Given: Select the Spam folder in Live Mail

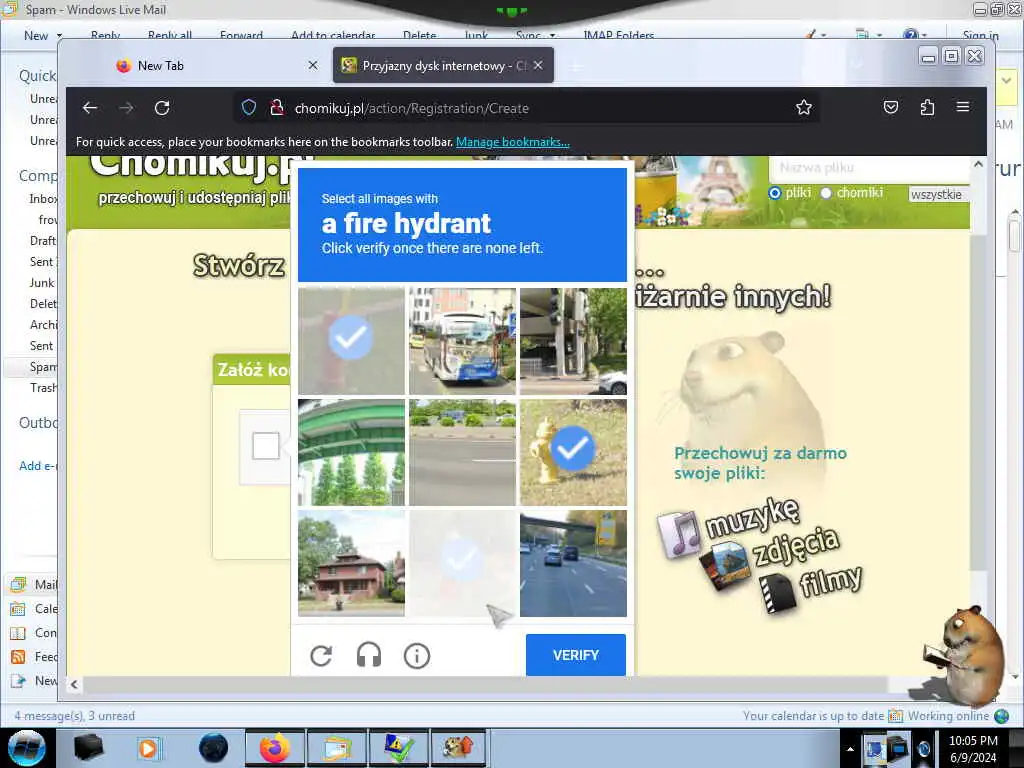Looking at the screenshot, I should pyautogui.click(x=43, y=367).
